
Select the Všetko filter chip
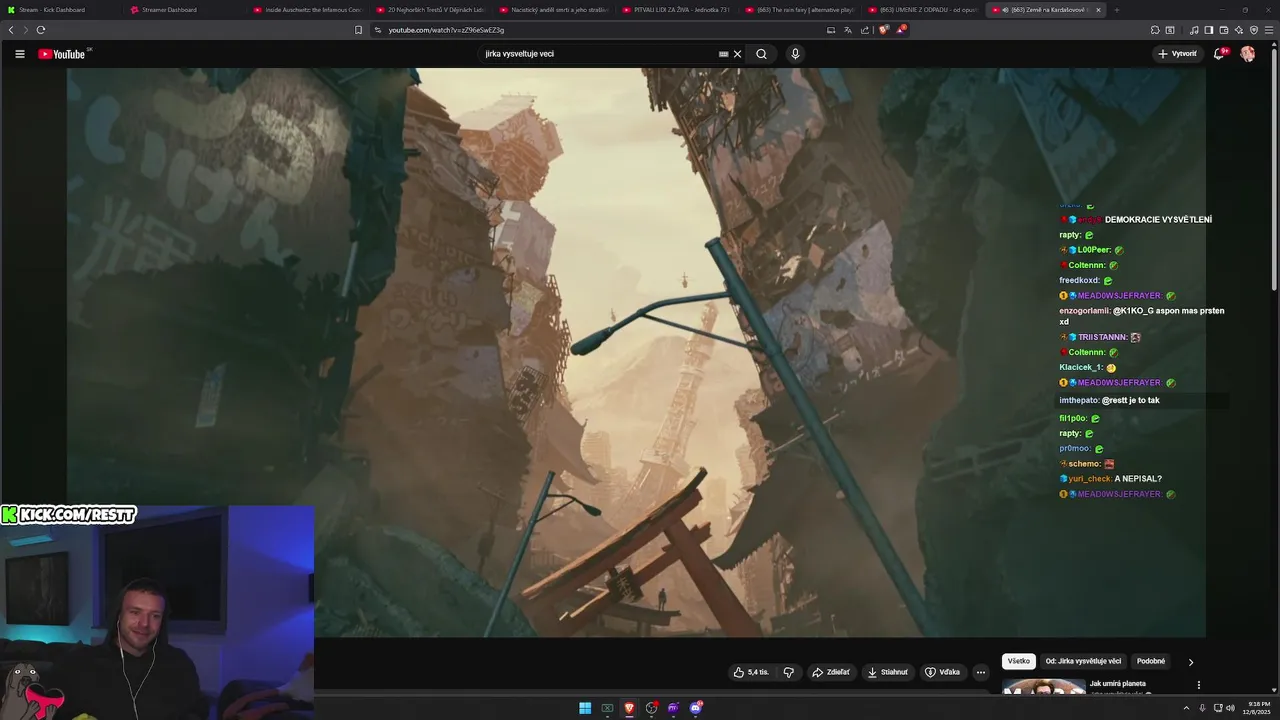pos(1019,661)
